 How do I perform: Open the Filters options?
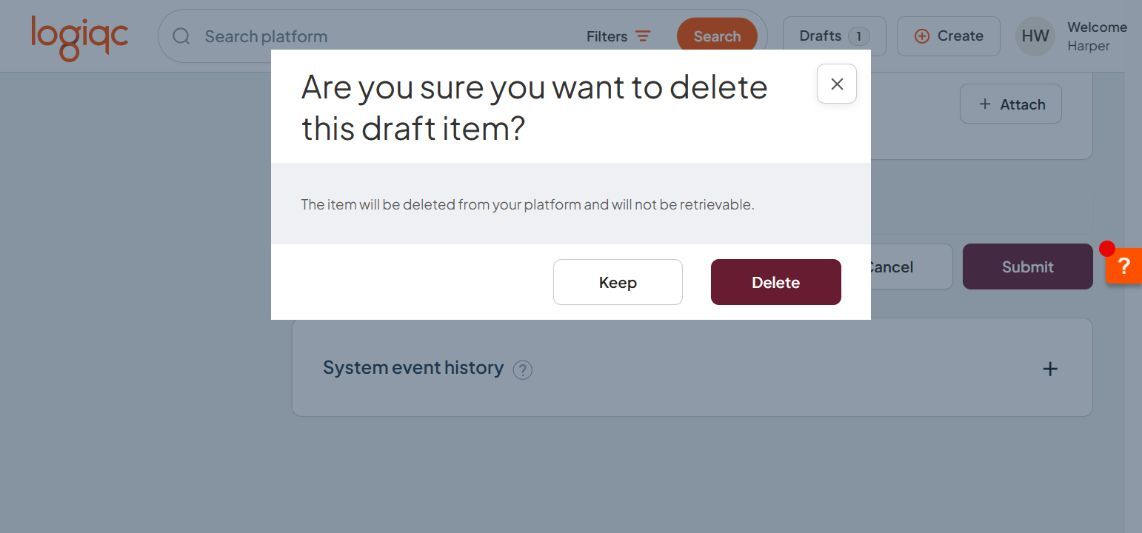[x=618, y=36]
